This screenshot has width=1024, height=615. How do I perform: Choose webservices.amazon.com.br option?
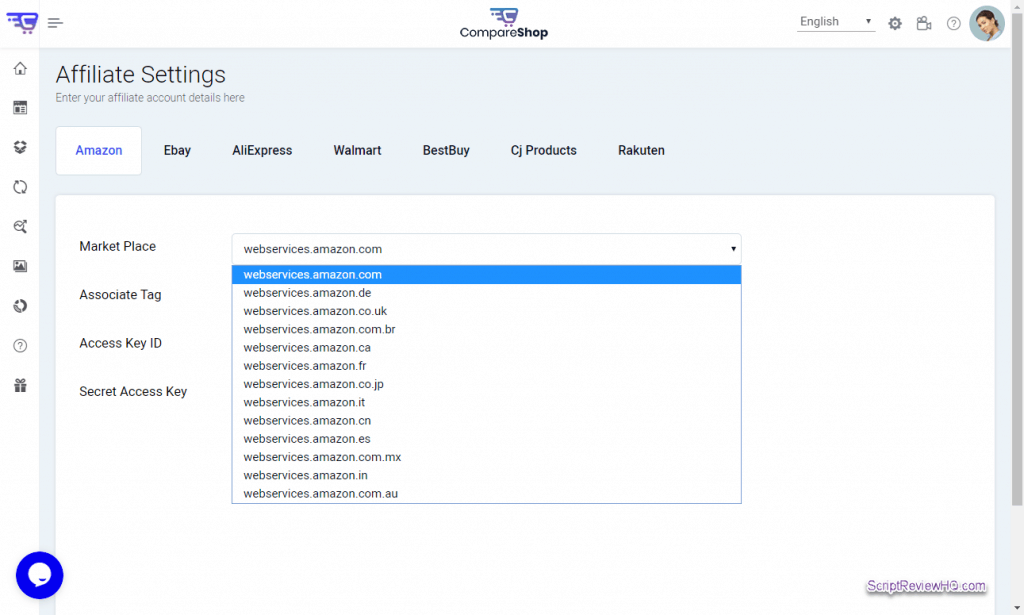[x=487, y=329]
